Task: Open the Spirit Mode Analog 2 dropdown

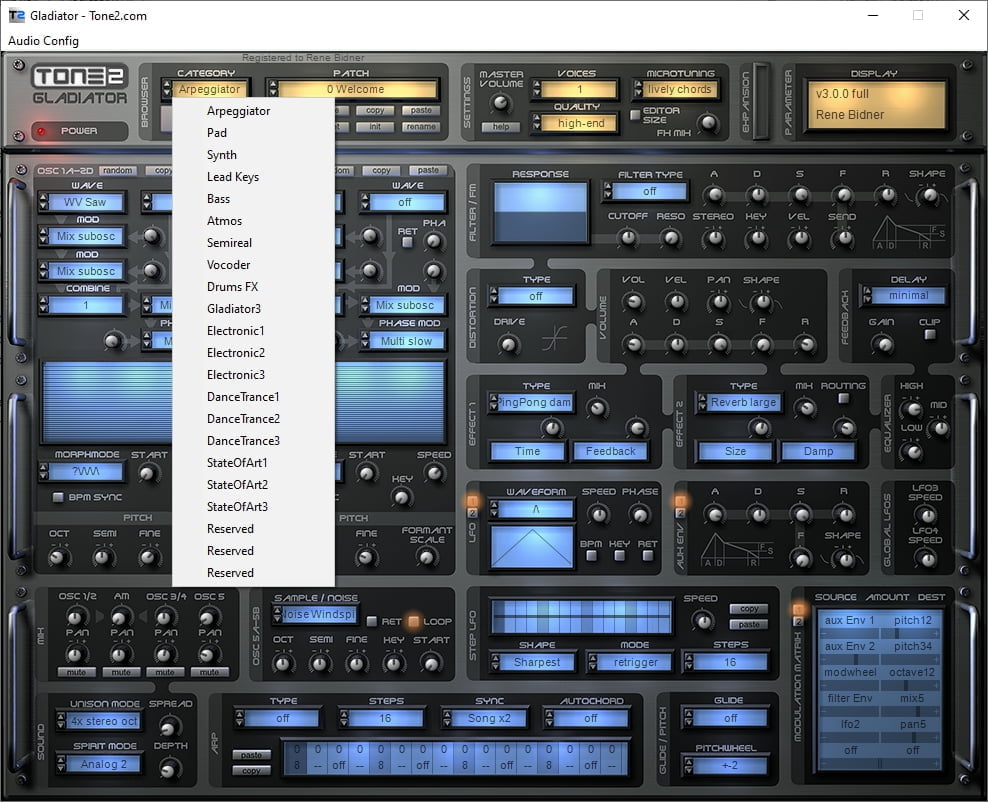Action: (x=104, y=764)
